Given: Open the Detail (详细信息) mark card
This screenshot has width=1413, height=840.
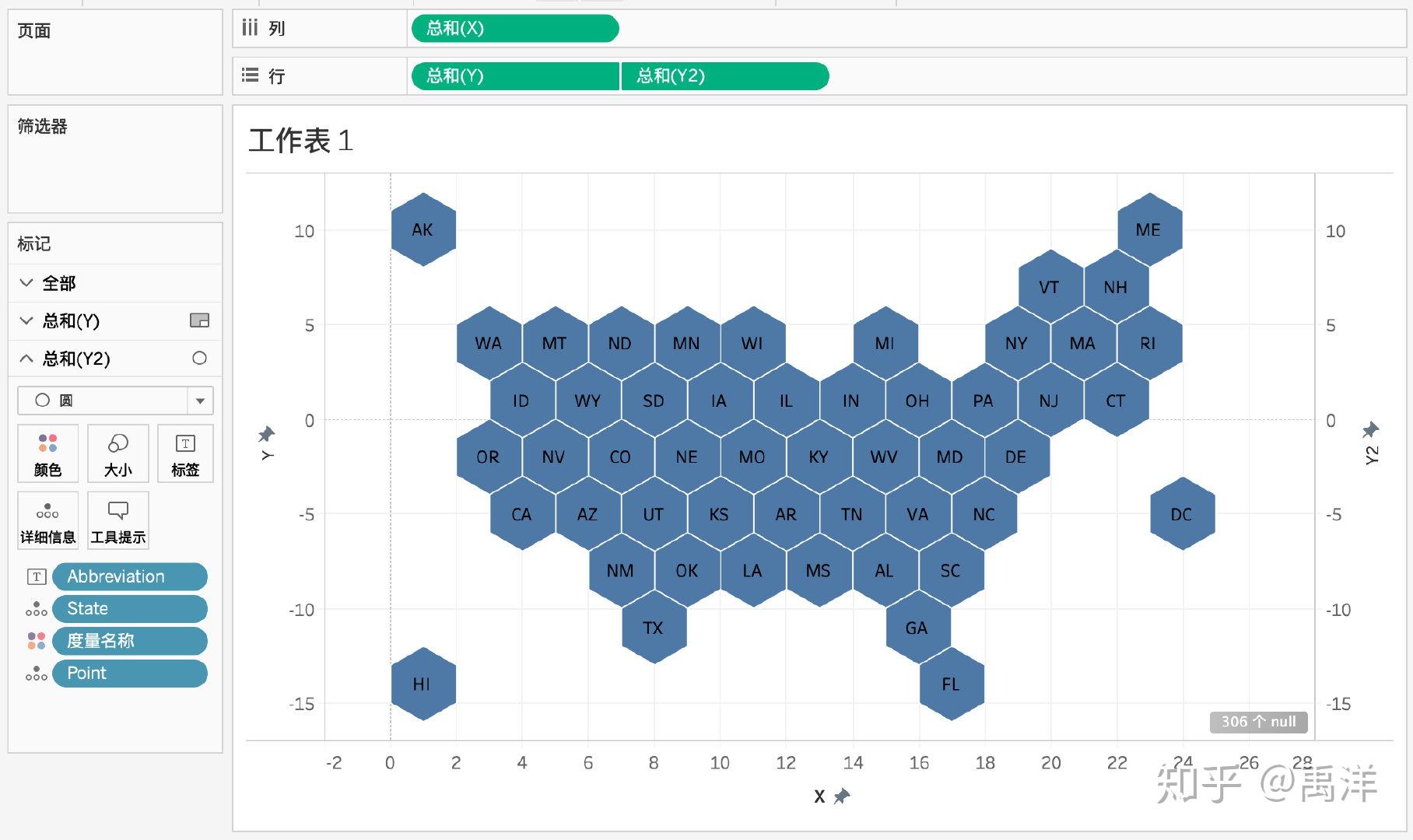Looking at the screenshot, I should click(47, 521).
